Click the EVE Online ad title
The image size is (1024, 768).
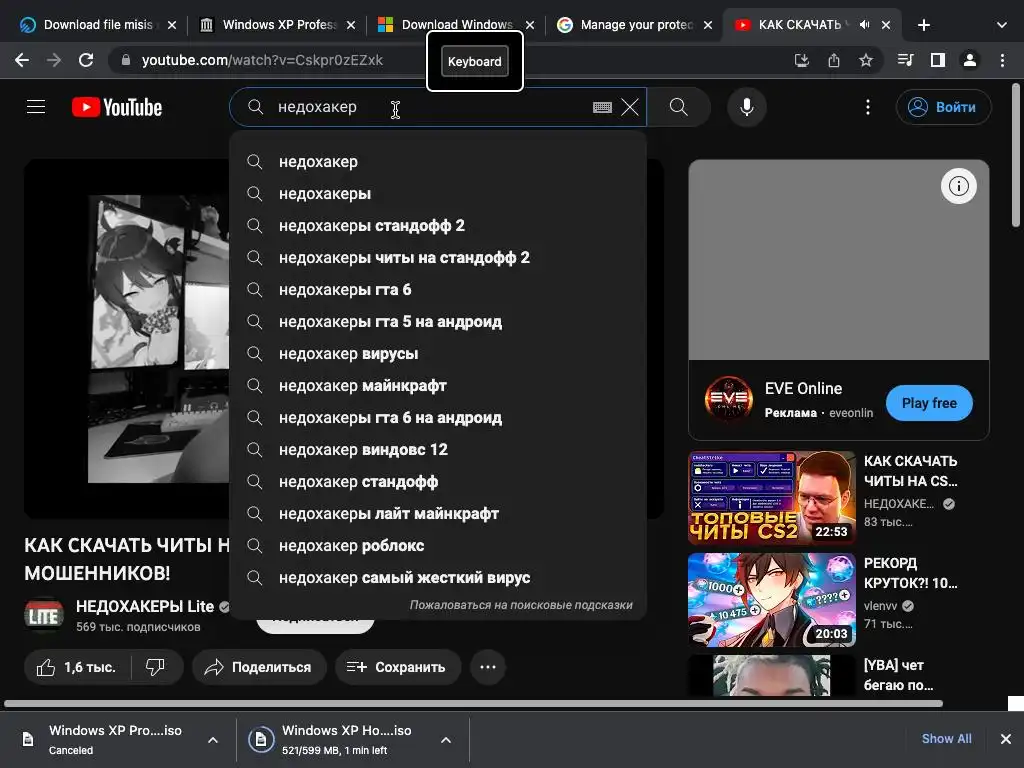(803, 389)
